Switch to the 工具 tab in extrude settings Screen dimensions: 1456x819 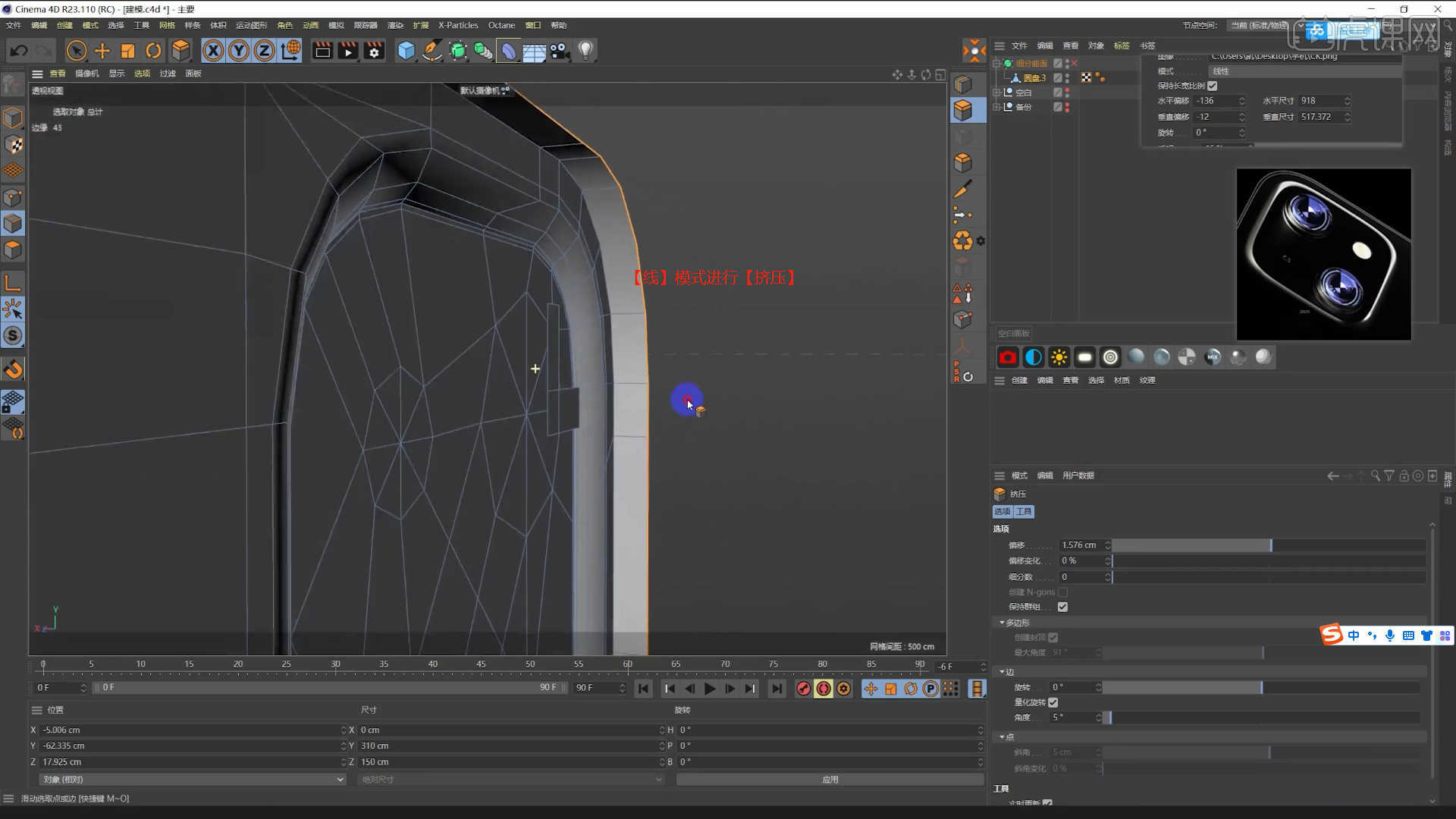point(1024,512)
